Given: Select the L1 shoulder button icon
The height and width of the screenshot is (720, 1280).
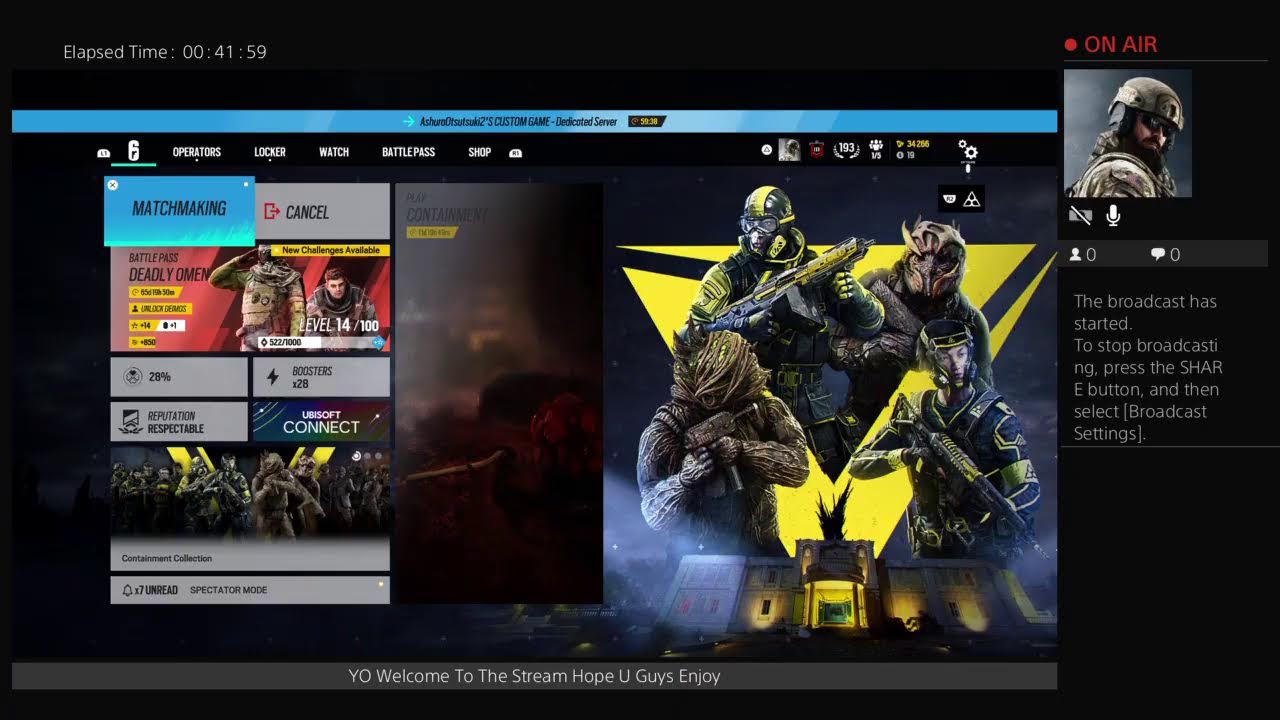Looking at the screenshot, I should coord(104,153).
